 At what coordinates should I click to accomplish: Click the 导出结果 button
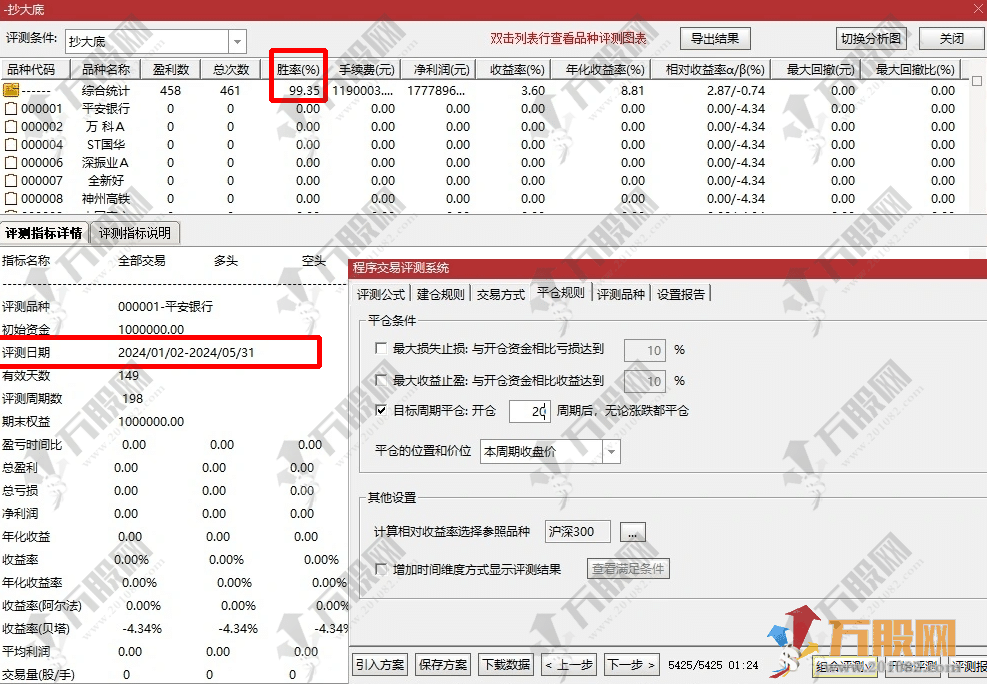click(715, 38)
